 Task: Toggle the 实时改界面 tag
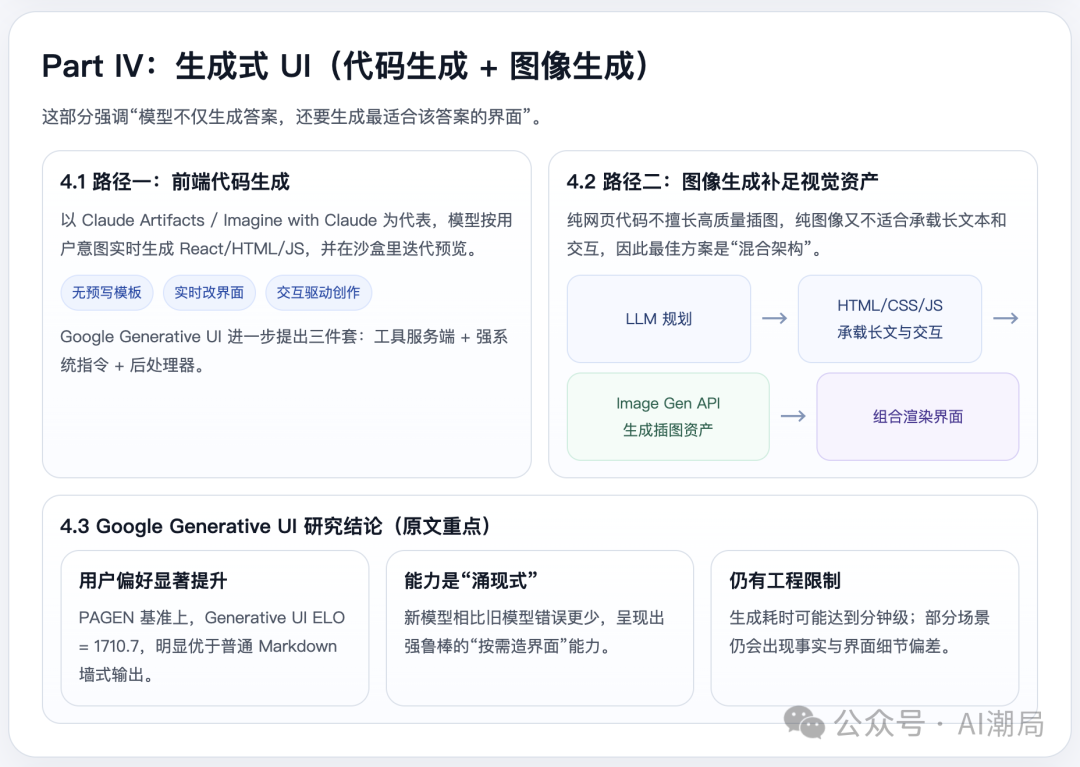(x=209, y=292)
